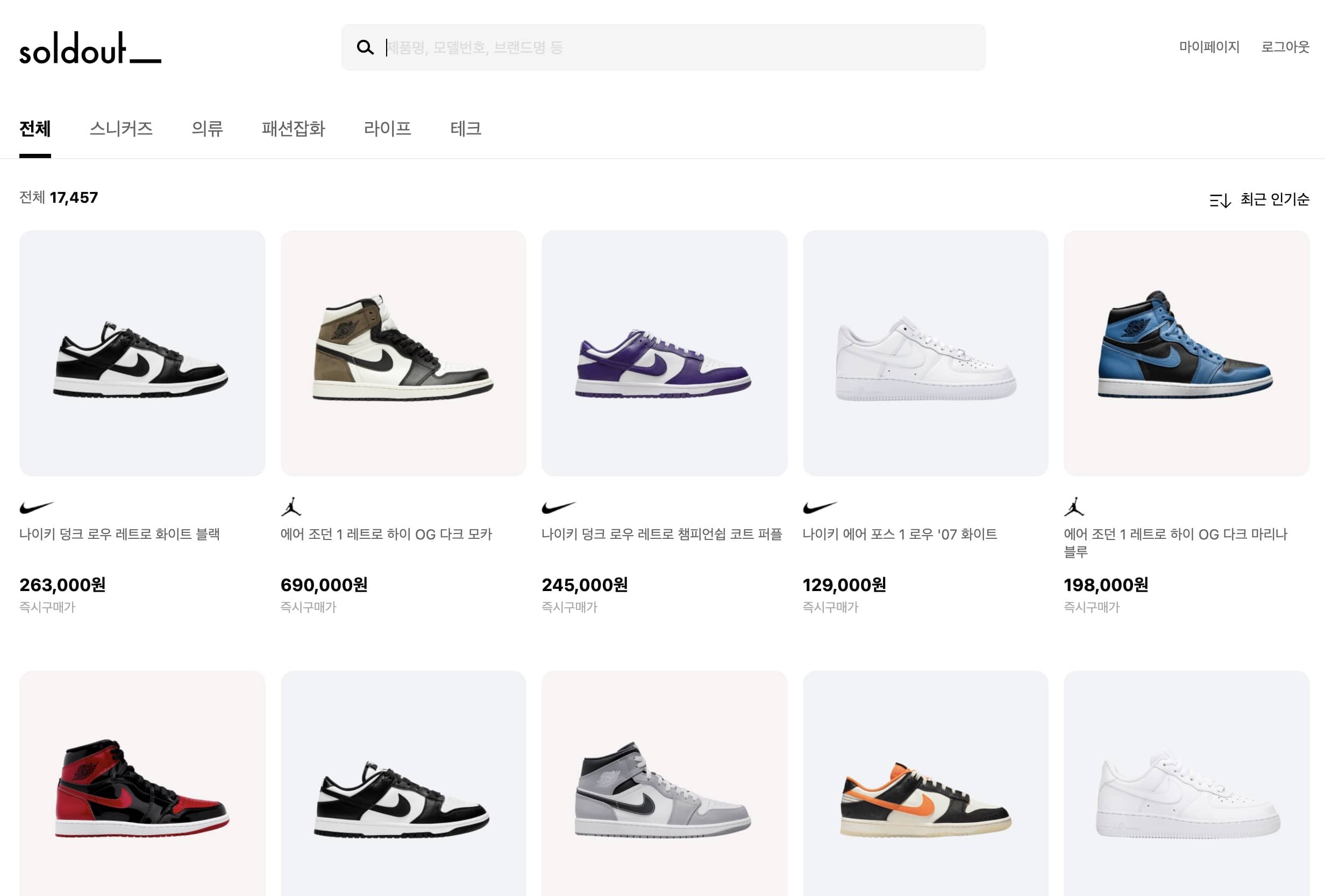This screenshot has height=896, width=1325.
Task: Open the white black Dunk Low thumbnail
Action: point(142,353)
